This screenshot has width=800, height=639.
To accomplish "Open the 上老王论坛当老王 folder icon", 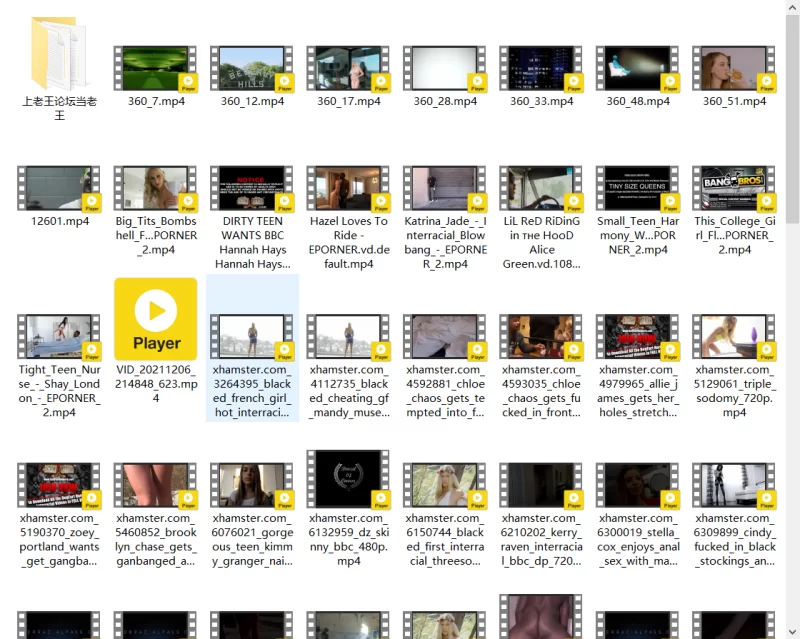I will [x=59, y=54].
